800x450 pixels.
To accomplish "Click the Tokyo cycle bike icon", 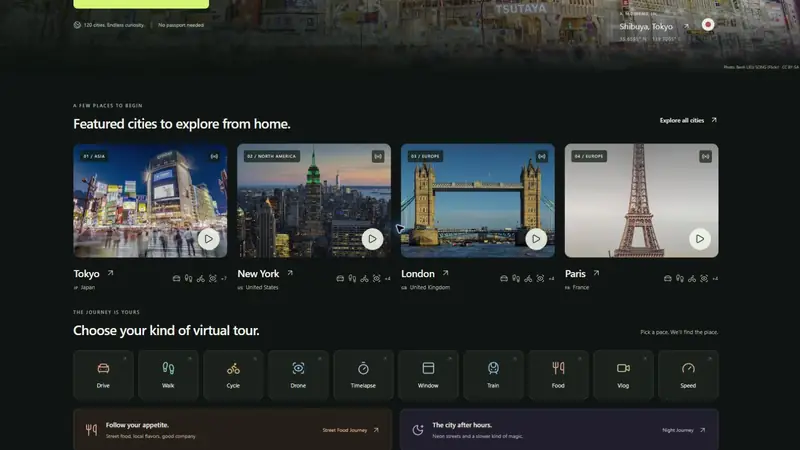I will click(201, 279).
